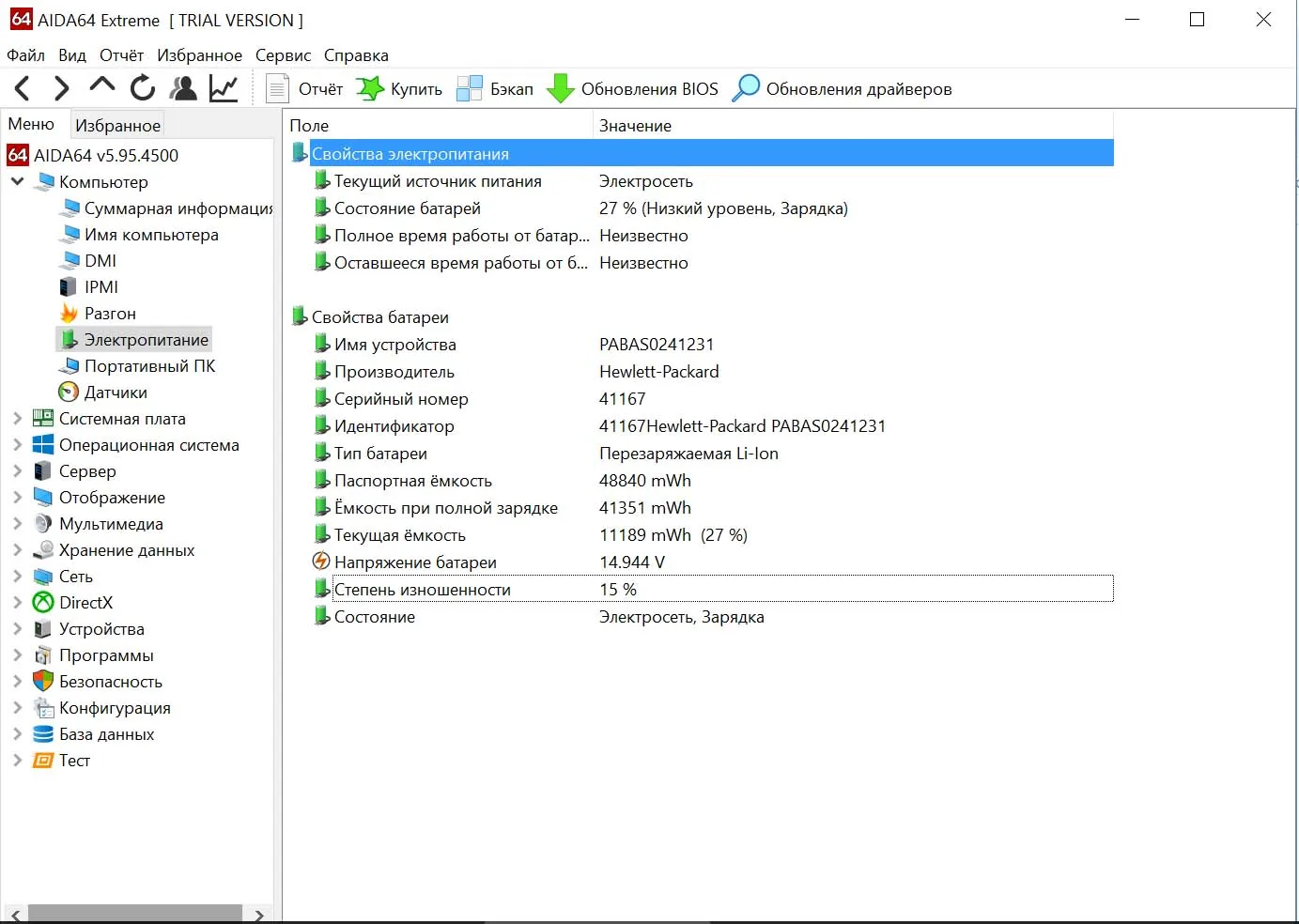Image resolution: width=1299 pixels, height=924 pixels.
Task: Expand the Мультимедиа node
Action: tap(17, 524)
